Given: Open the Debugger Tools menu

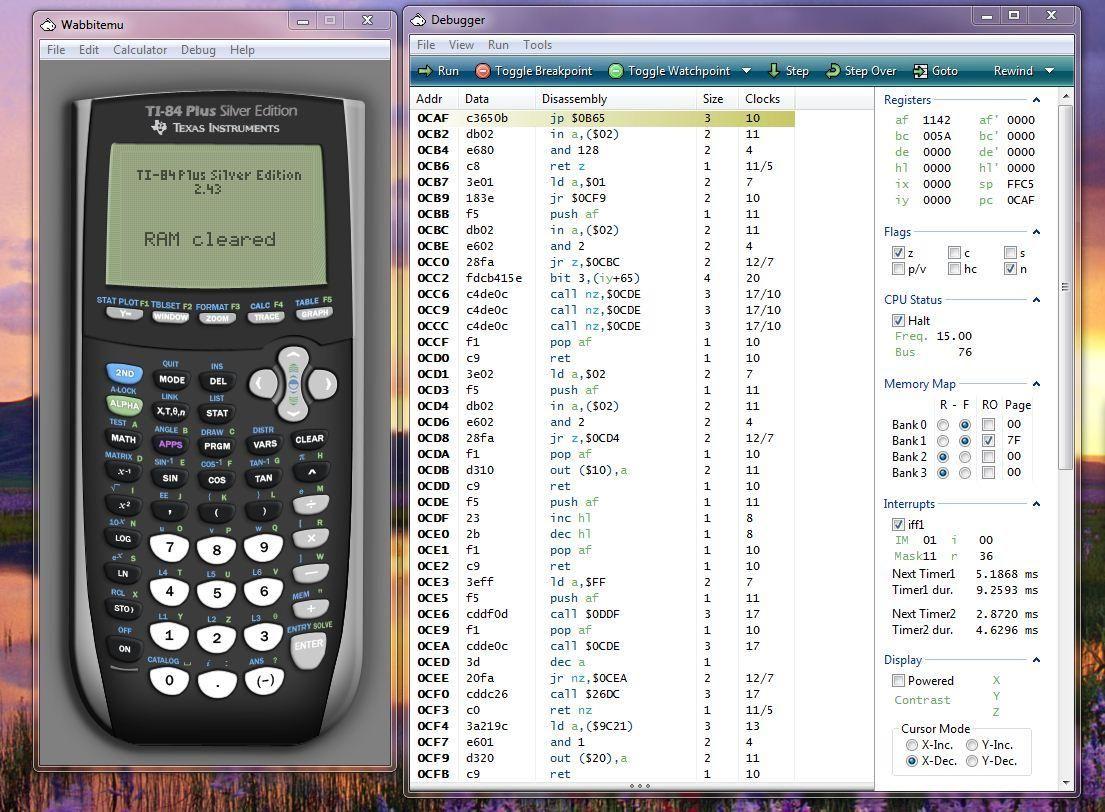Looking at the screenshot, I should (537, 44).
